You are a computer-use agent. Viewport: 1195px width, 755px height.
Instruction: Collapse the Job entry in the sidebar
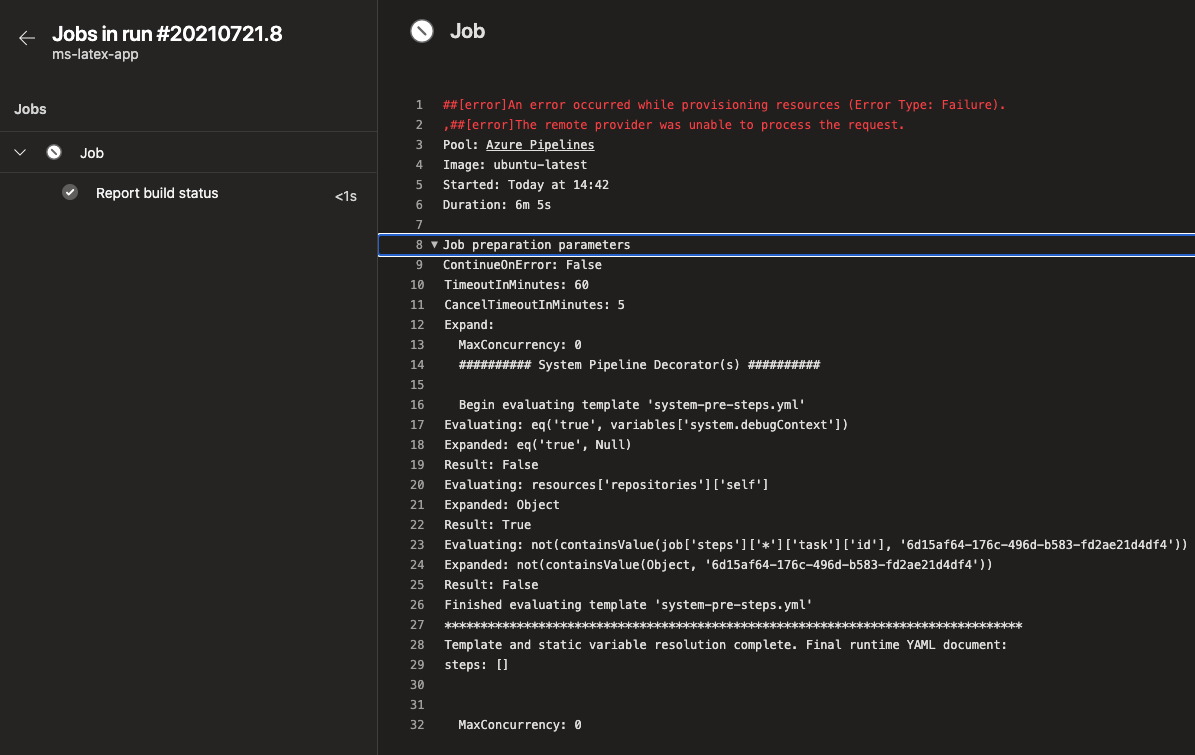tap(20, 152)
